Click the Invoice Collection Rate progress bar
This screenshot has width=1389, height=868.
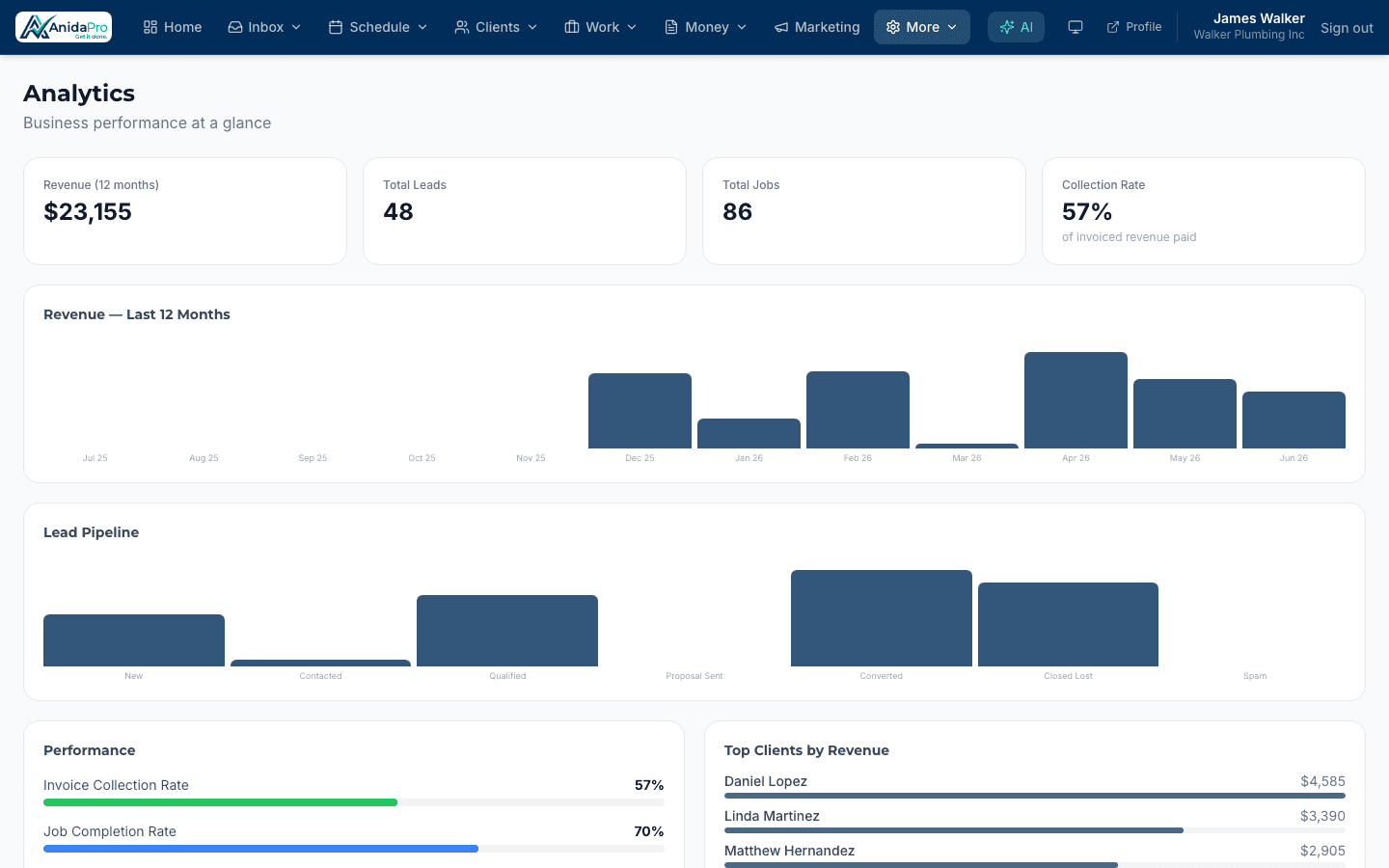pyautogui.click(x=354, y=802)
